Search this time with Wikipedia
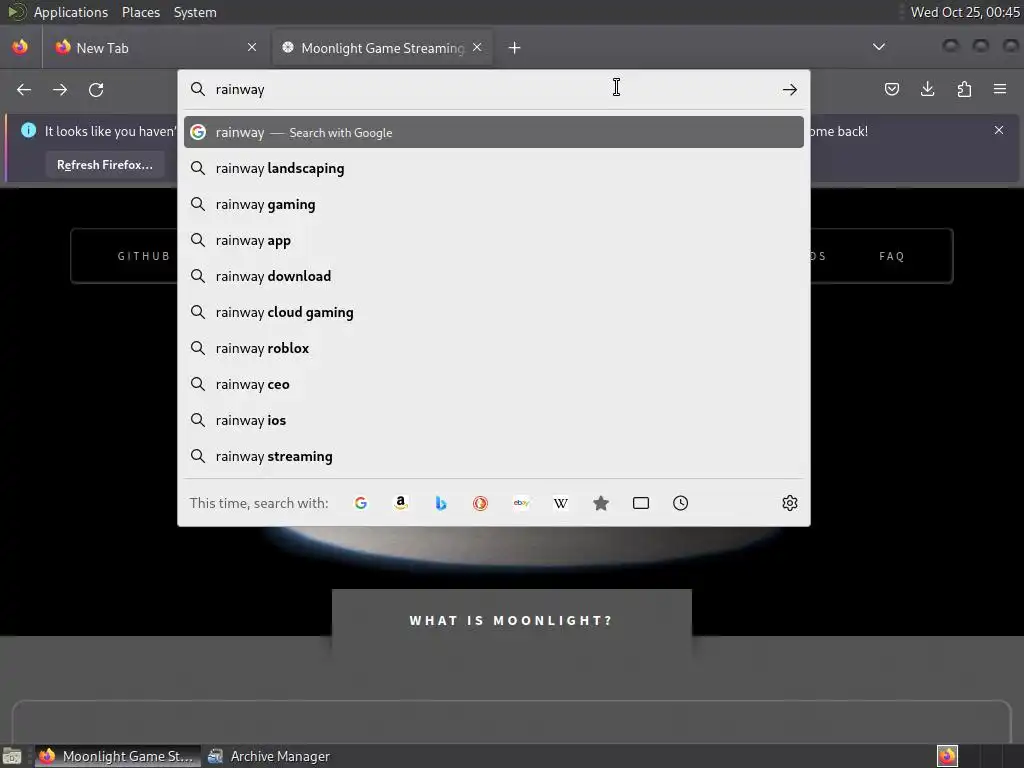 [560, 503]
